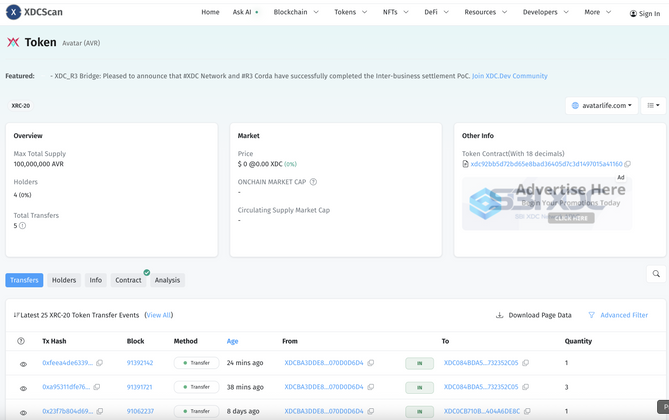669x420 pixels.
Task: Open block 91392142 link
Action: click(140, 363)
